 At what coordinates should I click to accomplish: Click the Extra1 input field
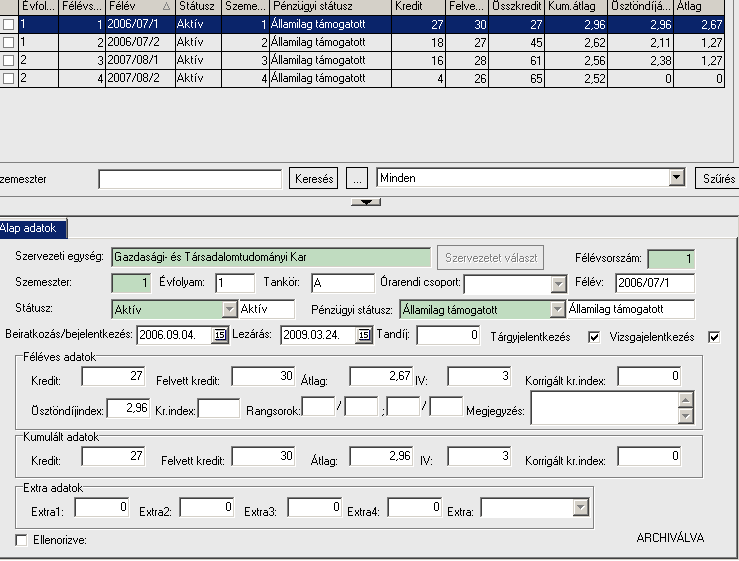pyautogui.click(x=101, y=507)
